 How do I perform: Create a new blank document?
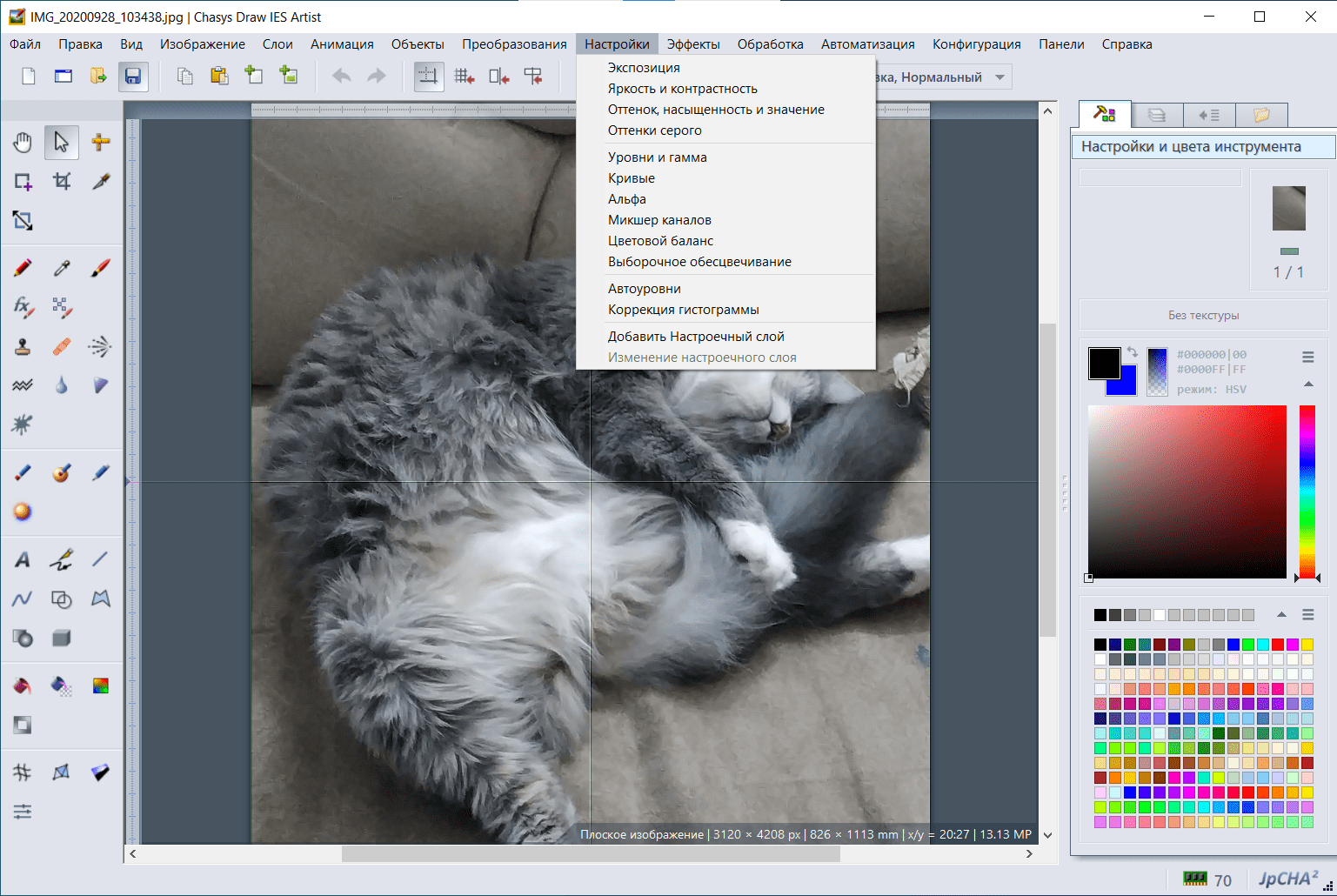[29, 77]
